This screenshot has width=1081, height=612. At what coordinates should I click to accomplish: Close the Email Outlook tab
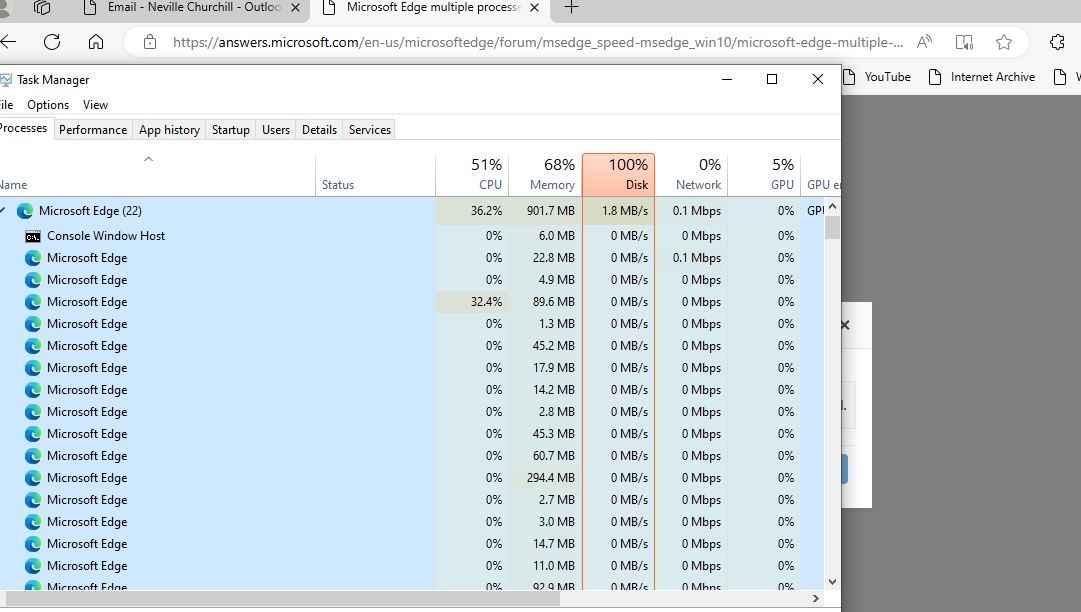click(295, 8)
